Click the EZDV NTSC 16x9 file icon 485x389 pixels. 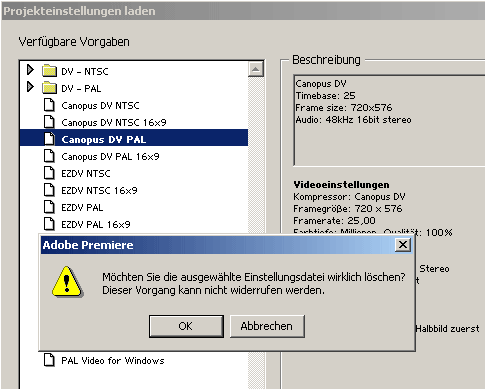[x=49, y=190]
